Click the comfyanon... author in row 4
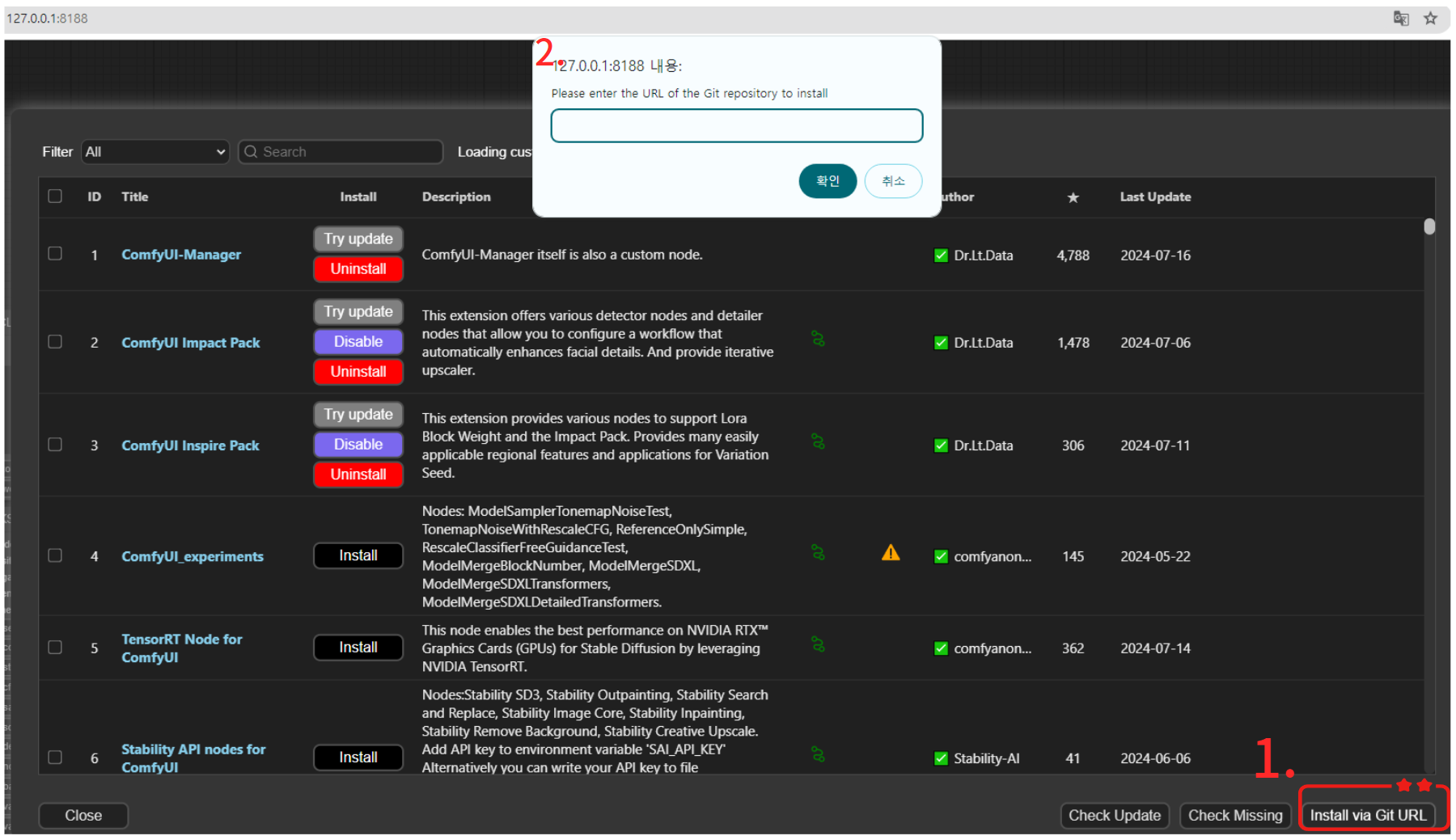 click(993, 556)
